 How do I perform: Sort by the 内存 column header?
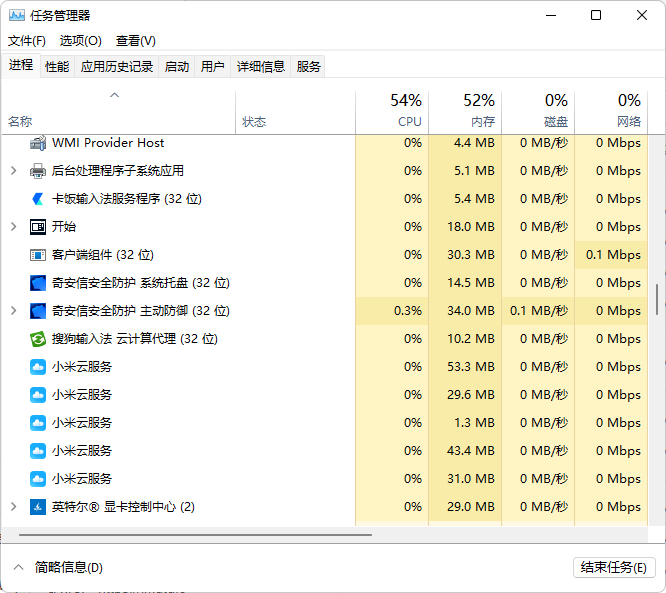465,112
